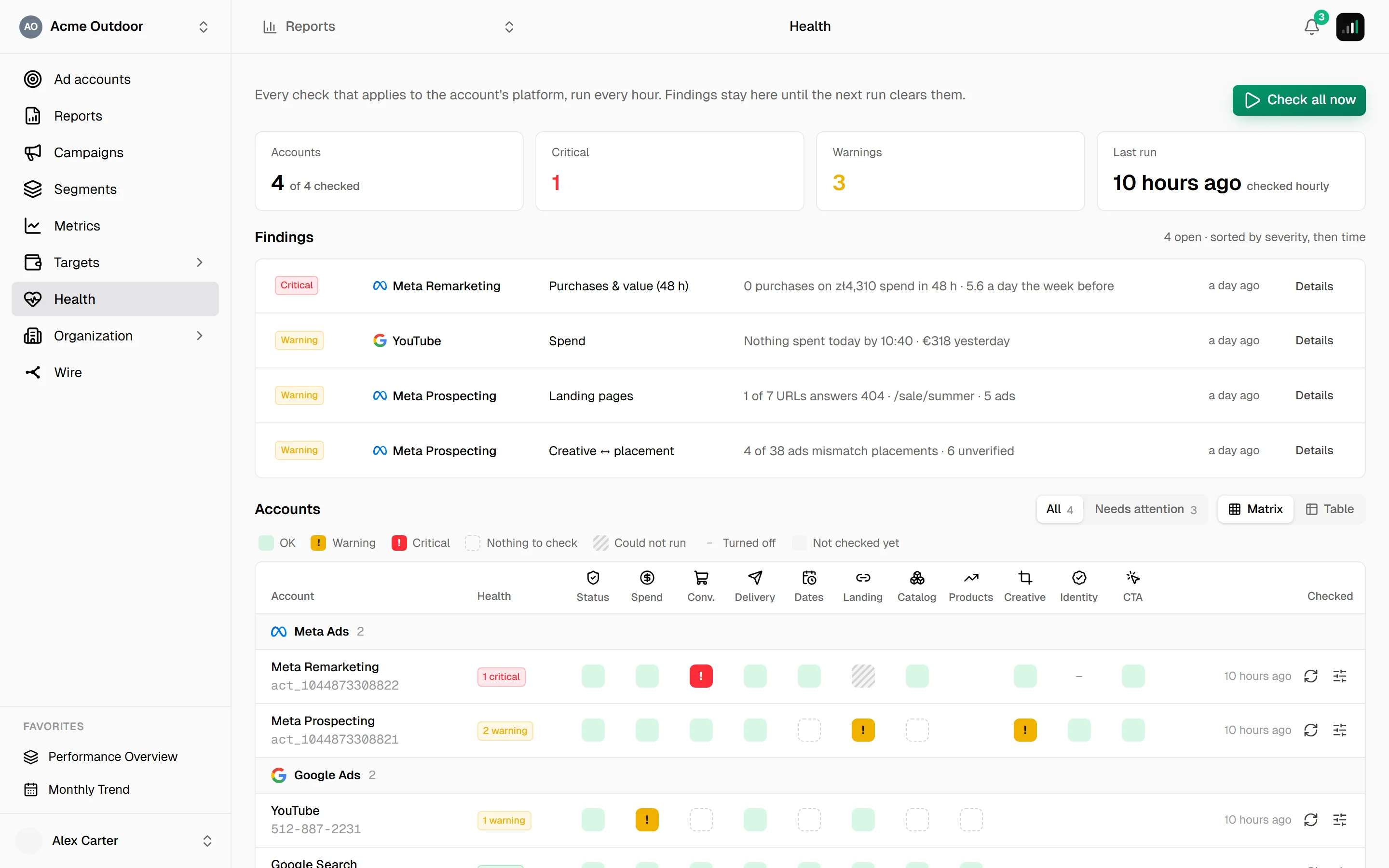Click the Products trend column icon
The width and height of the screenshot is (1389, 868).
970,578
